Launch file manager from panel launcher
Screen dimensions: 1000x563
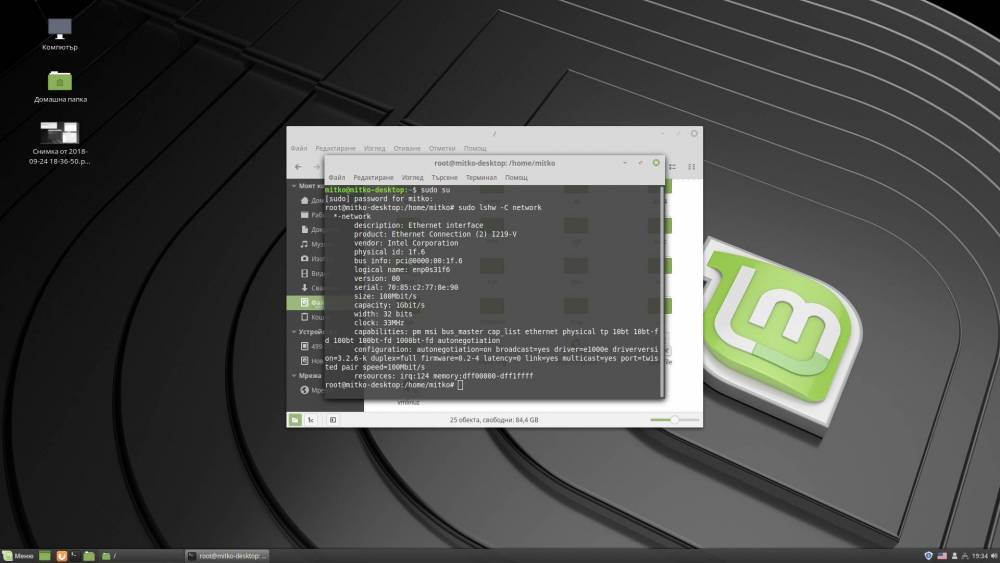(89, 556)
